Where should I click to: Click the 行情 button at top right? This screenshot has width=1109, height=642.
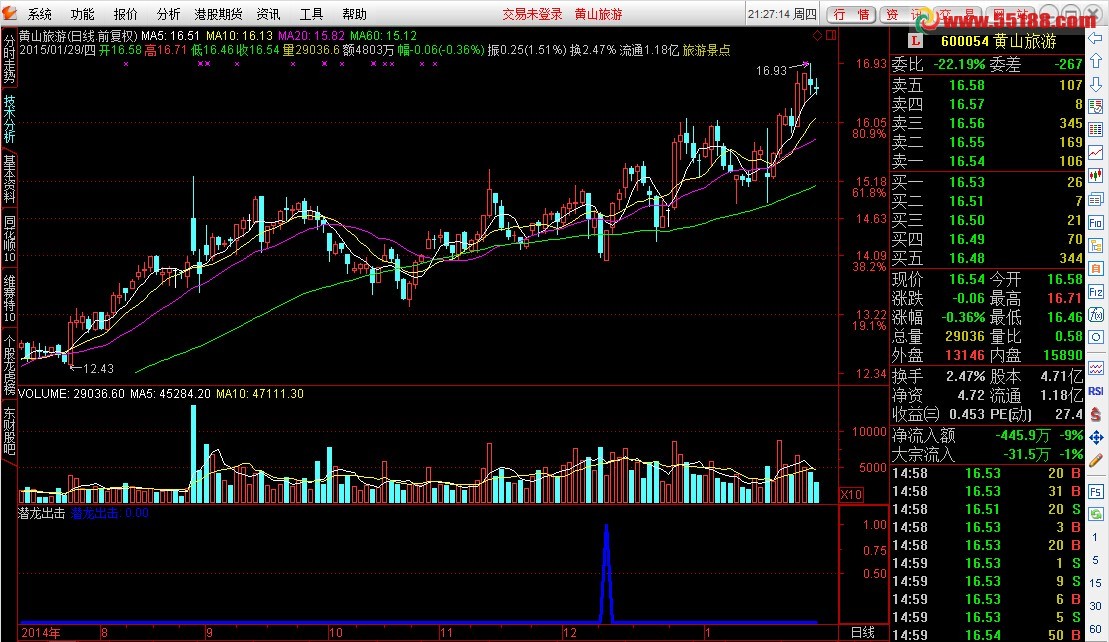(x=852, y=14)
